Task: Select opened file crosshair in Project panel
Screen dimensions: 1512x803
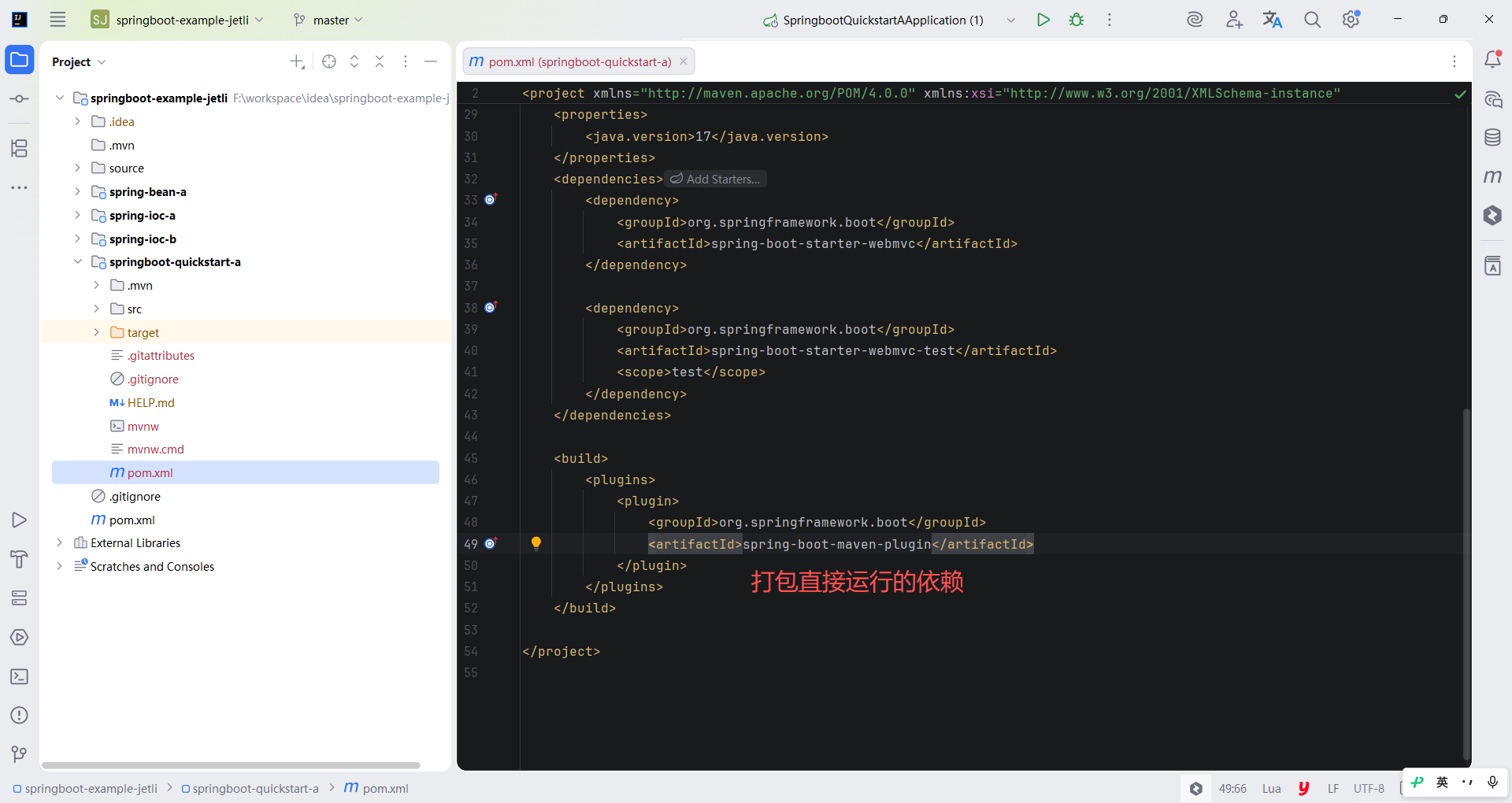Action: [x=329, y=61]
